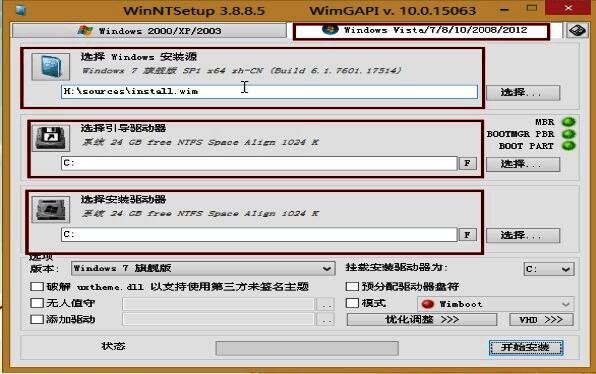The height and width of the screenshot is (374, 596).
Task: Click 选择 button for boot drive
Action: click(523, 164)
